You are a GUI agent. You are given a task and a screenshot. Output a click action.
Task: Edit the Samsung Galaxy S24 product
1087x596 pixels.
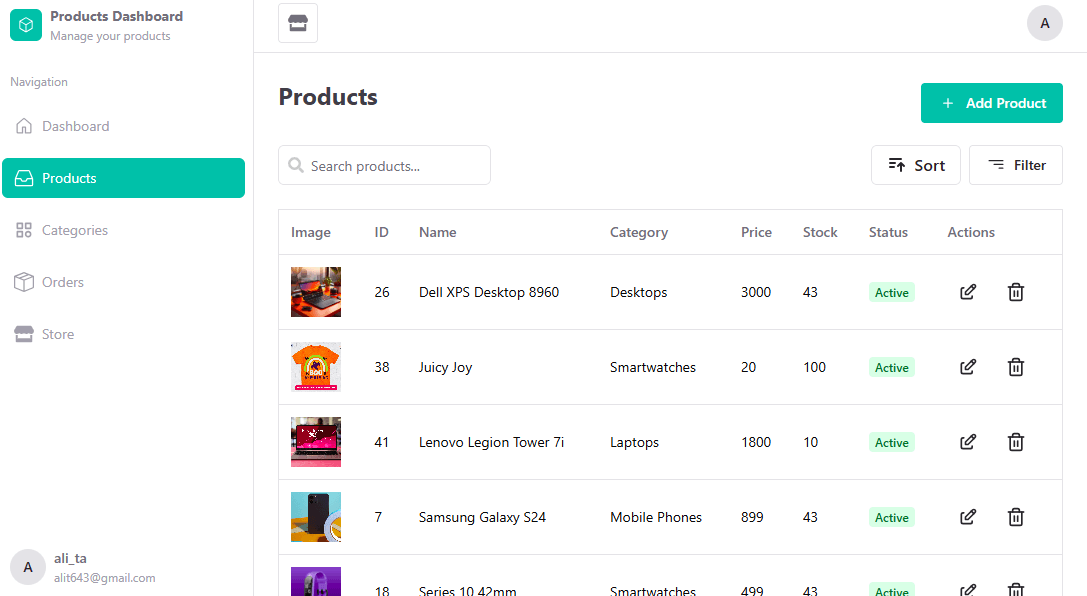[x=968, y=516]
